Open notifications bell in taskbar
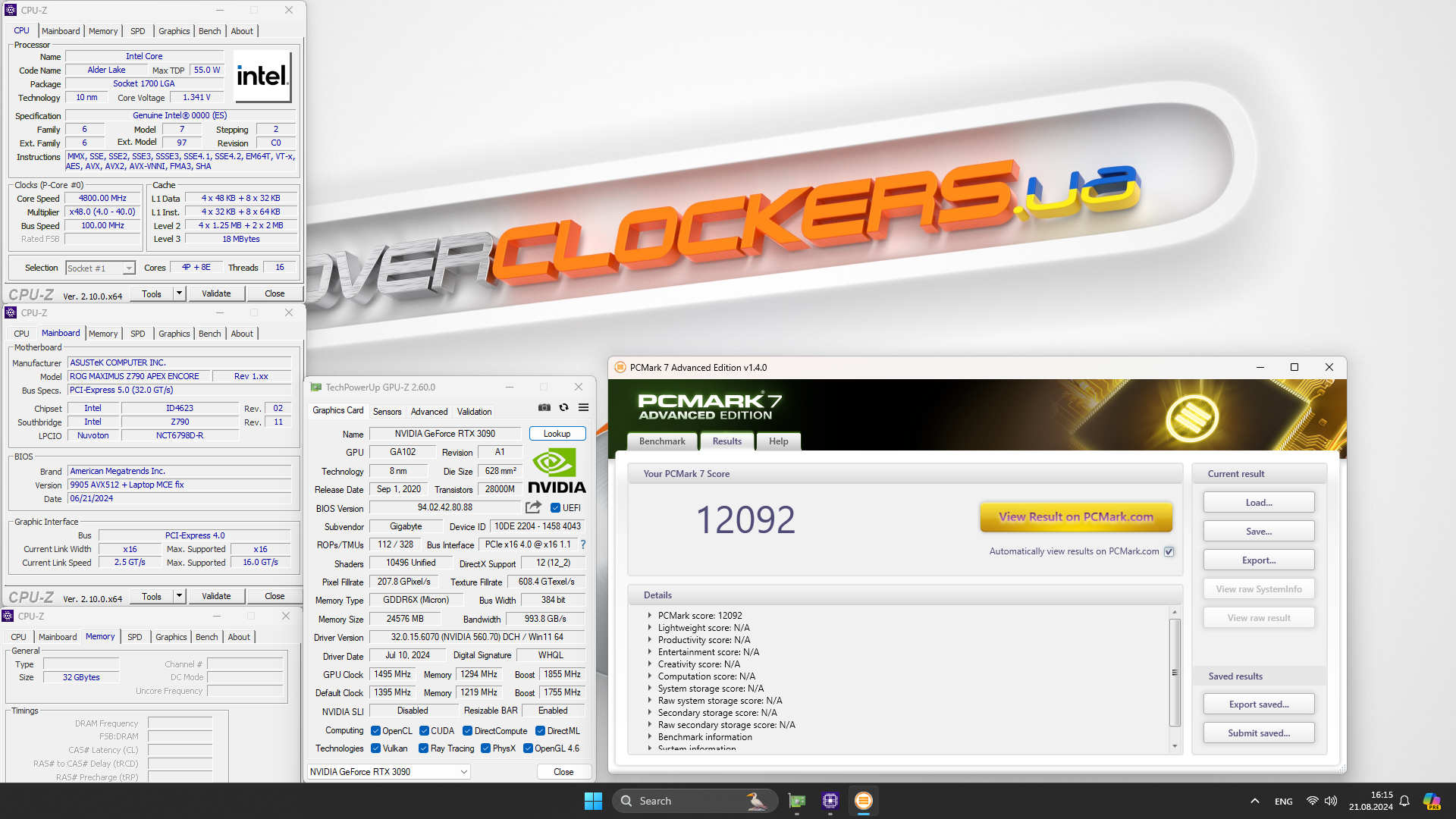The width and height of the screenshot is (1456, 819). pos(1404,801)
